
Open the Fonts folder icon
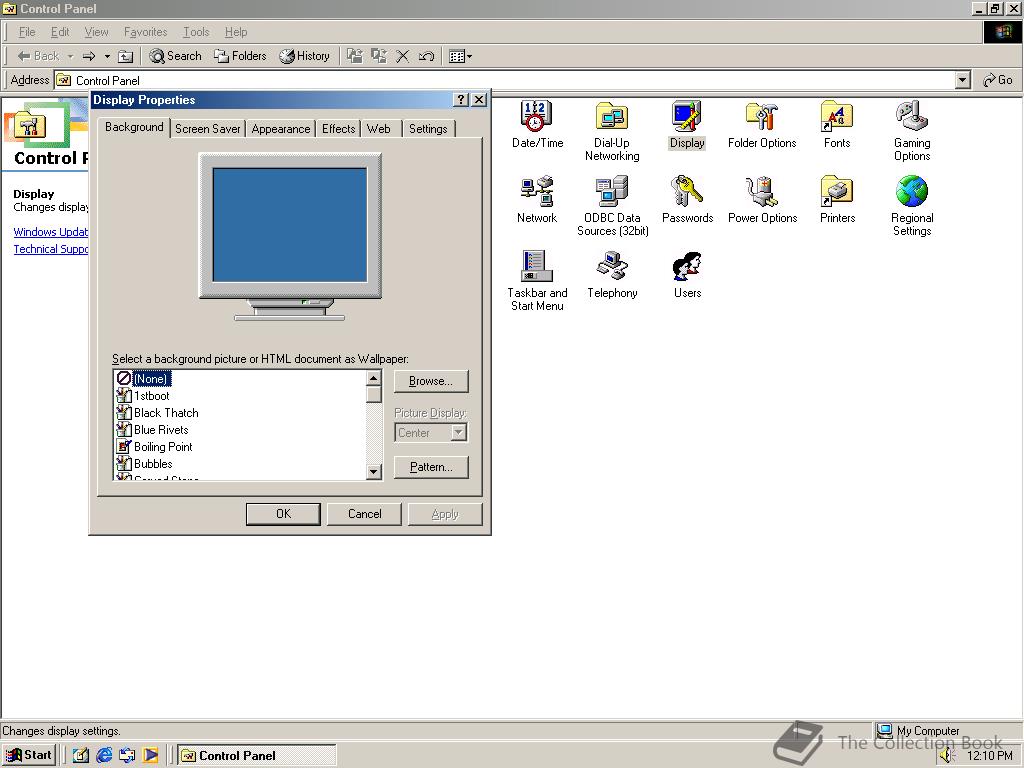coord(837,124)
